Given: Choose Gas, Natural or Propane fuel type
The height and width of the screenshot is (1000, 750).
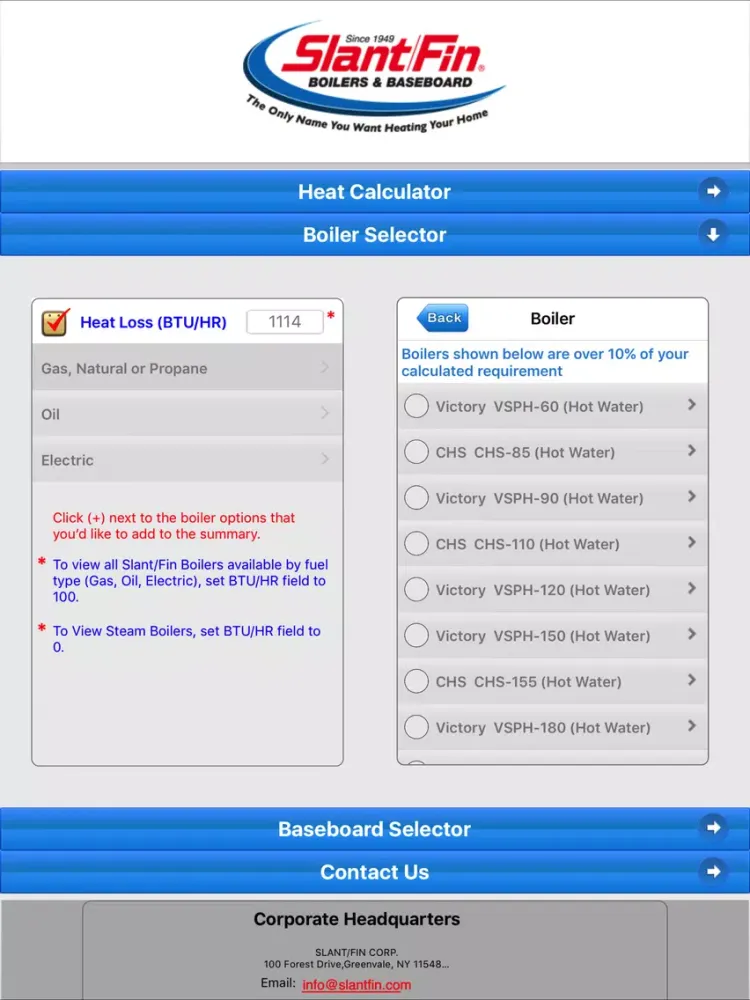Looking at the screenshot, I should 187,368.
